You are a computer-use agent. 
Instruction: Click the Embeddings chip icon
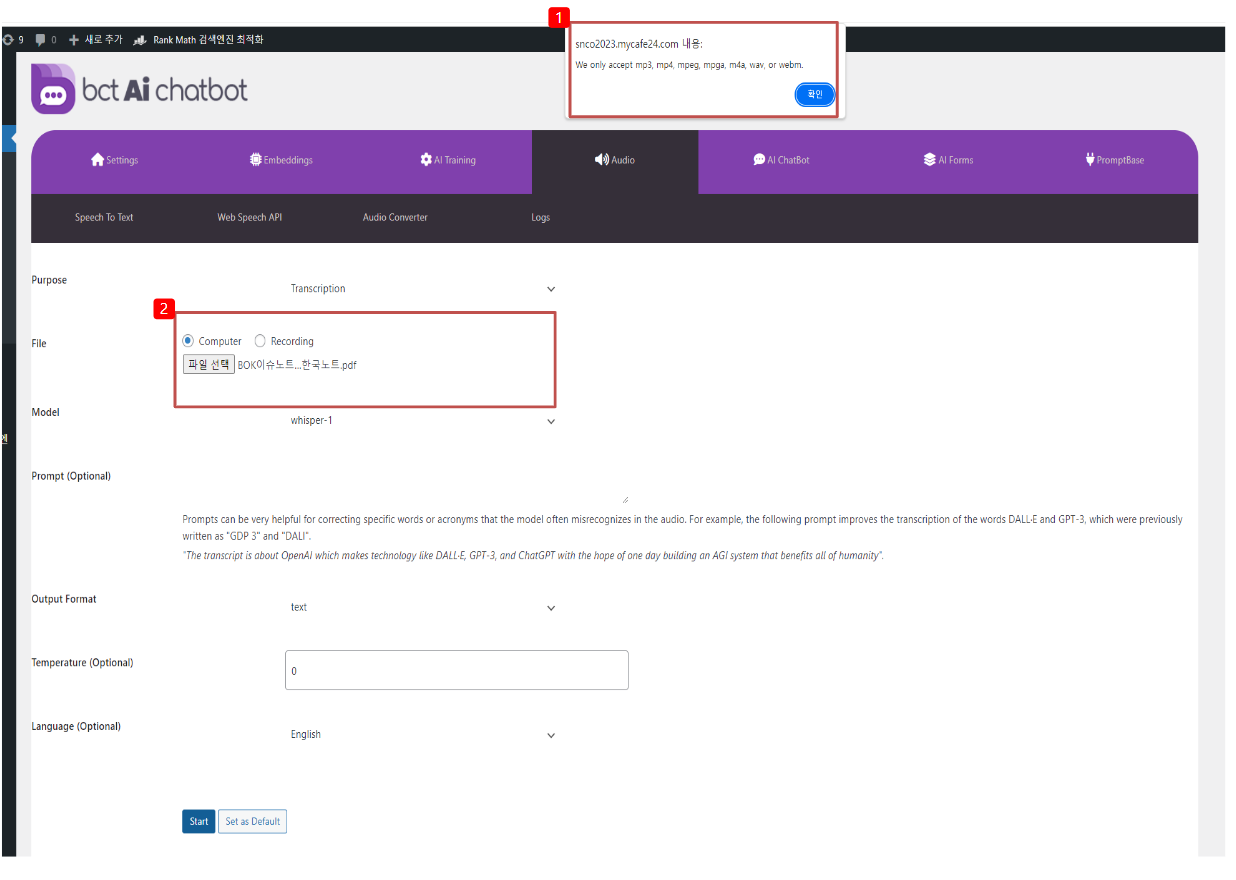pos(256,160)
